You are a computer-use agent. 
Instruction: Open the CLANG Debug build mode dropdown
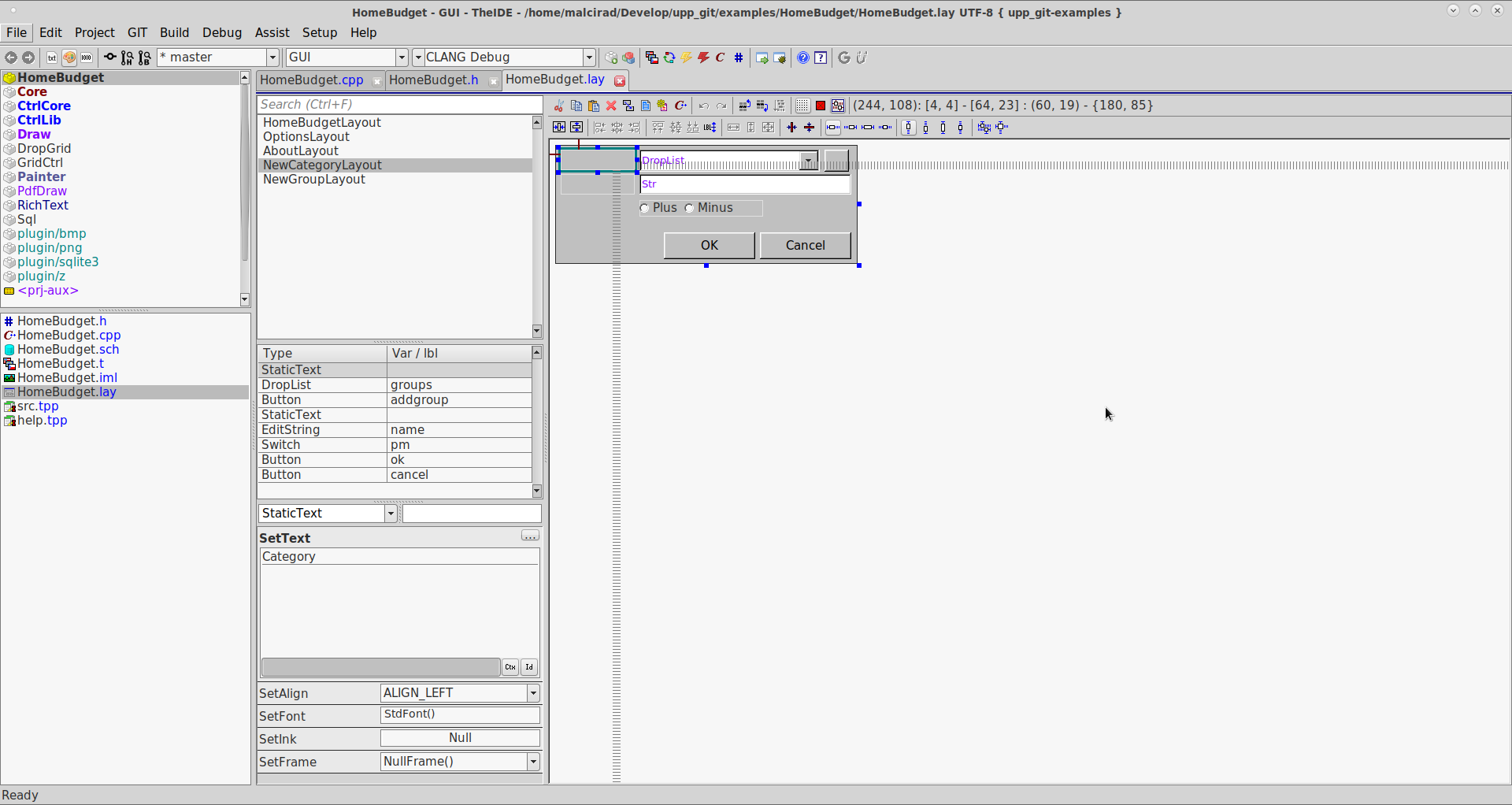pyautogui.click(x=589, y=57)
